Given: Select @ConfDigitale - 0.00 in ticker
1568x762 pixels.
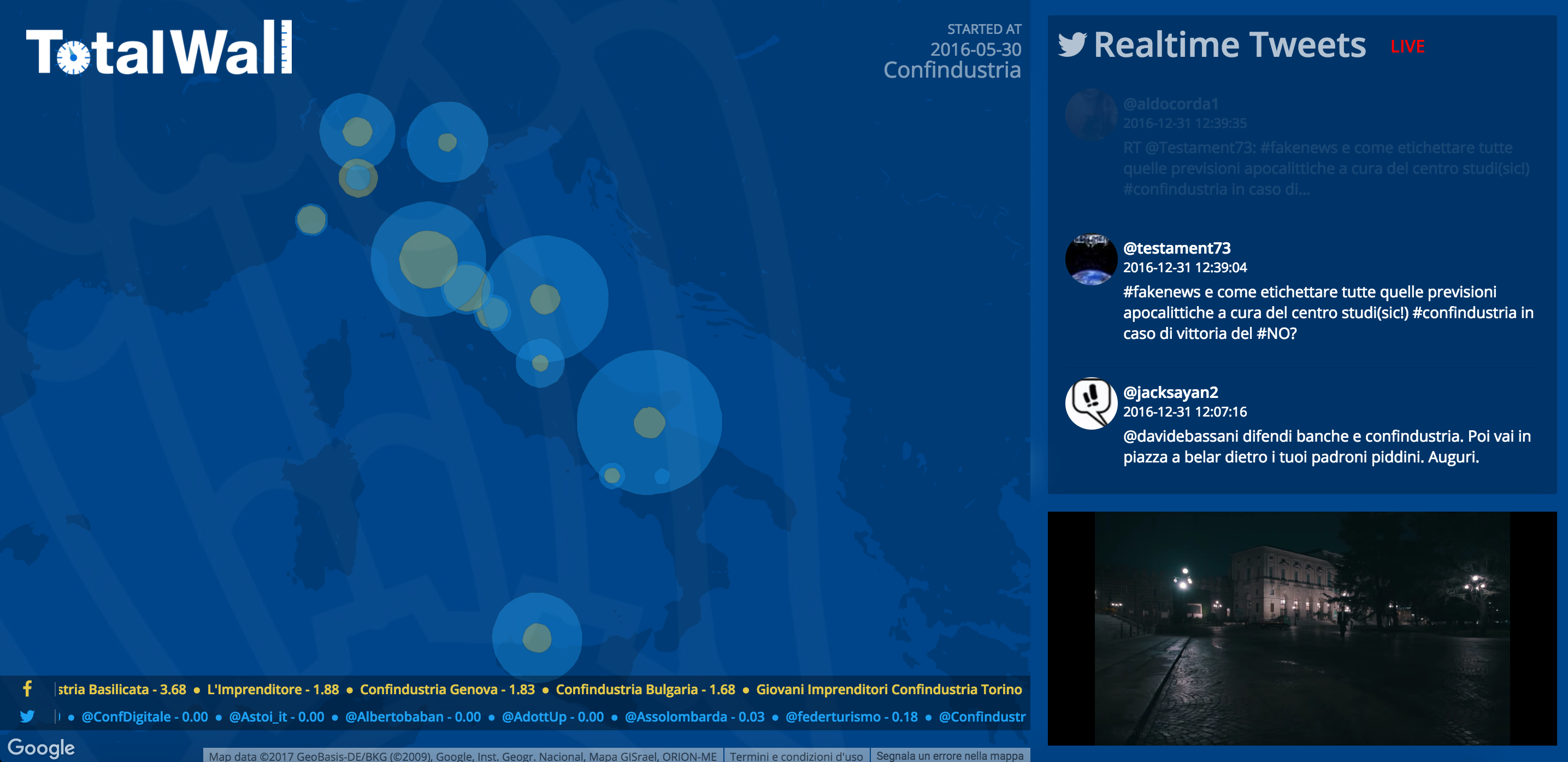Looking at the screenshot, I should point(145,717).
